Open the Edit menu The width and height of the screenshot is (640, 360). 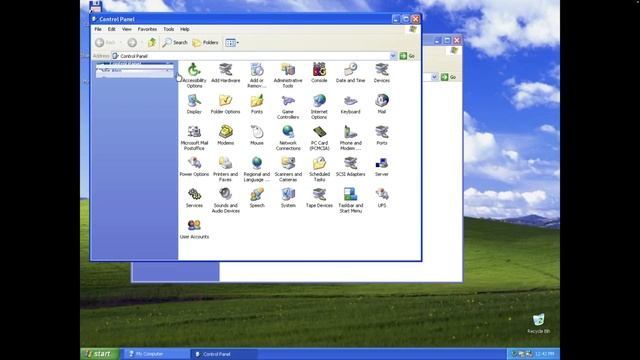pos(111,29)
